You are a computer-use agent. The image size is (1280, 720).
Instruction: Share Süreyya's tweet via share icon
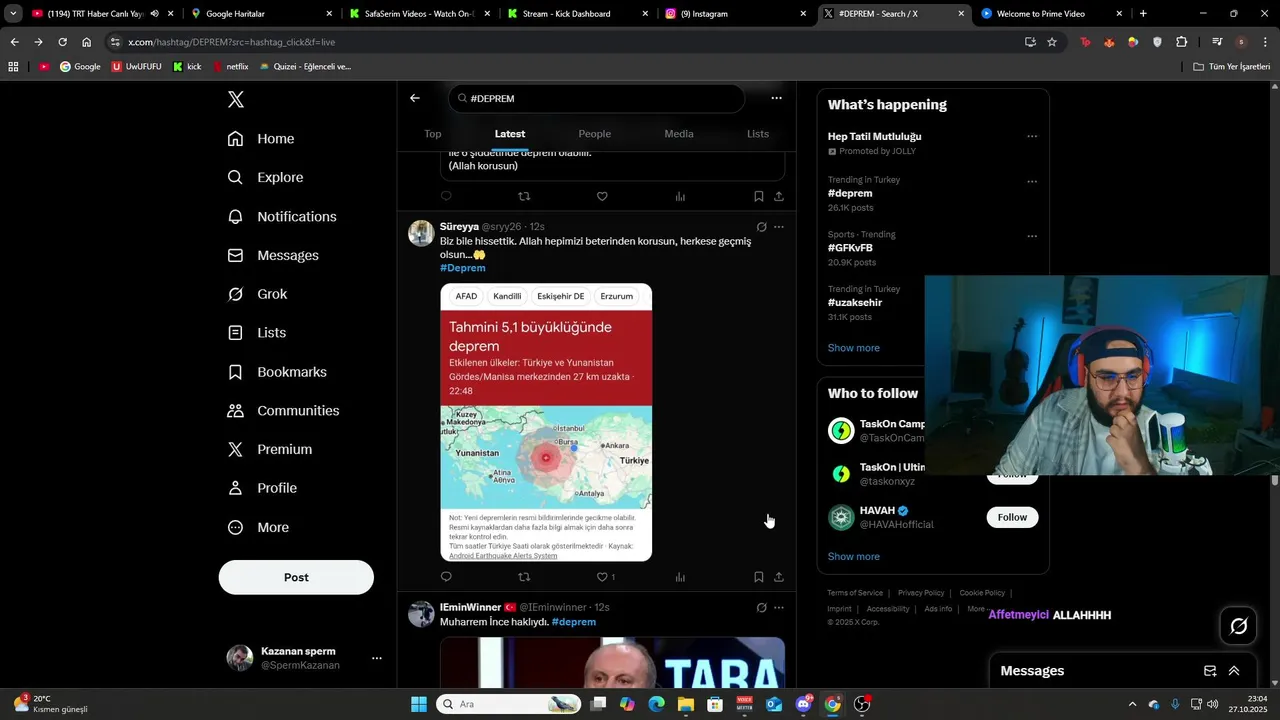[x=779, y=577]
